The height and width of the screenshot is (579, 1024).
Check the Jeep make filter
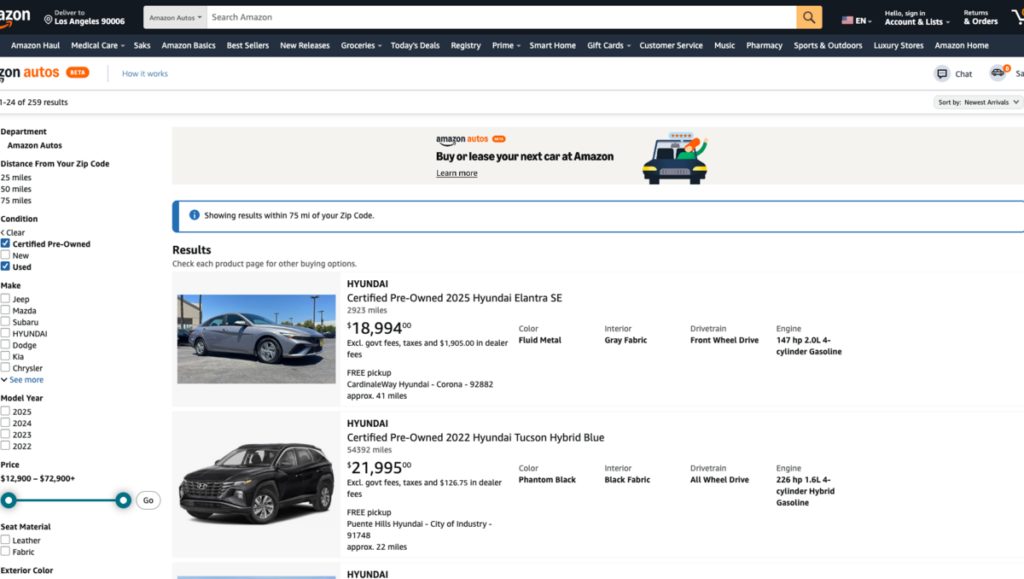[5, 299]
